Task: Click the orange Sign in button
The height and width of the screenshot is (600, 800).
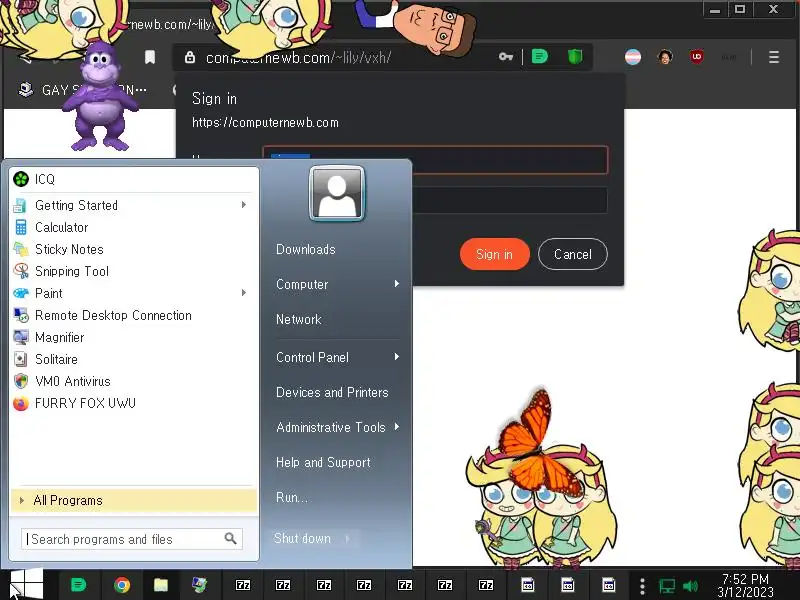Action: (494, 254)
